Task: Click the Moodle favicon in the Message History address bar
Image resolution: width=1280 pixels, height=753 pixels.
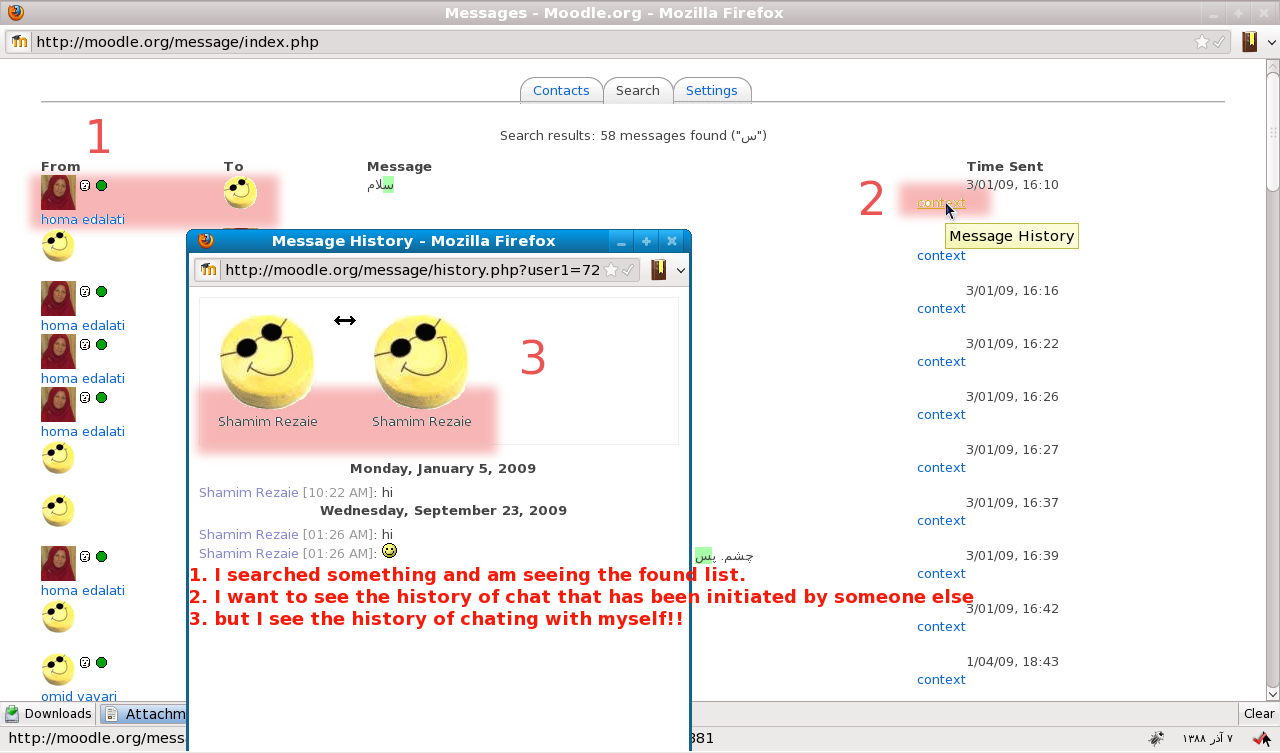Action: pos(208,270)
